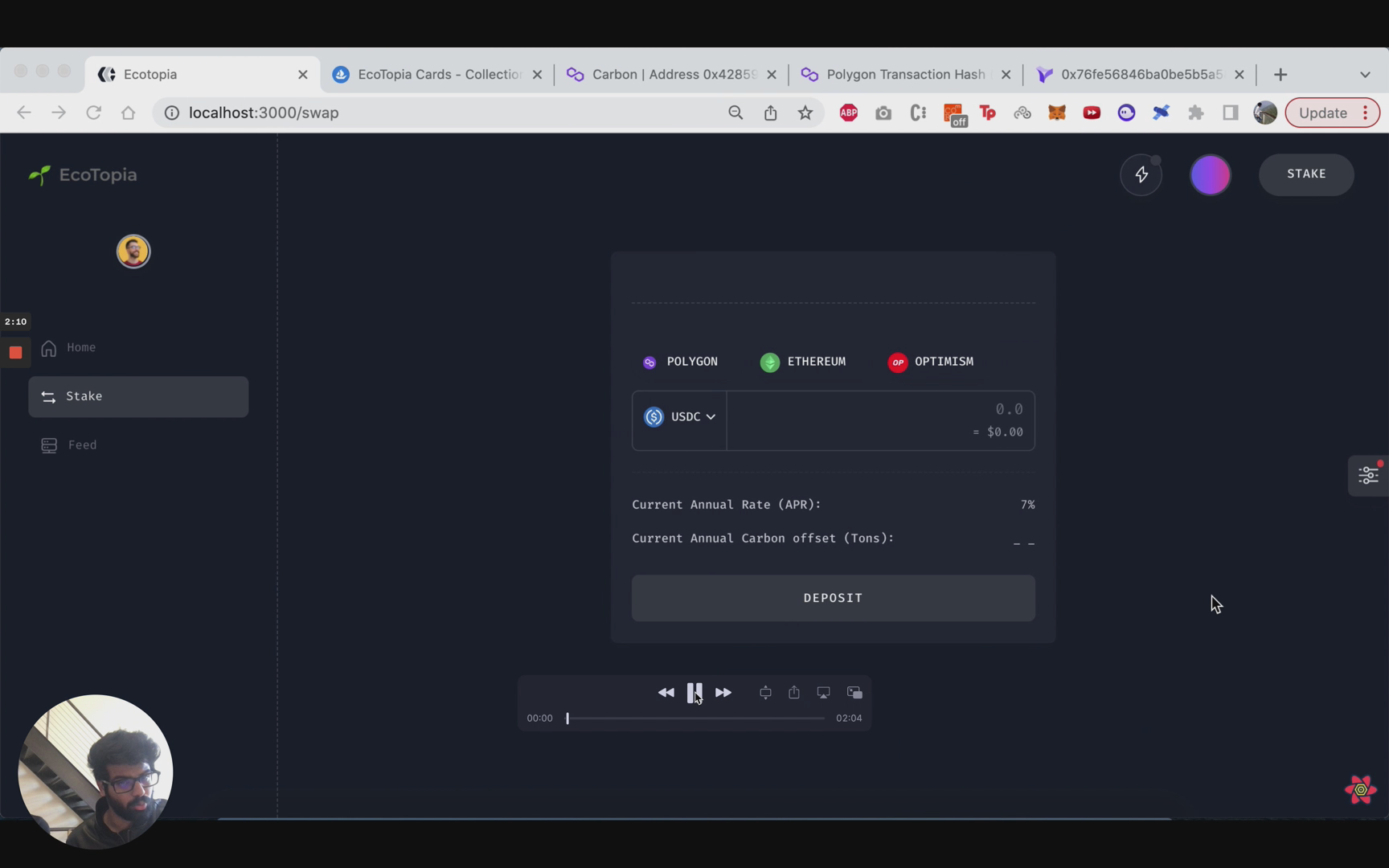Click the STAKE button in header
This screenshot has width=1389, height=868.
tap(1306, 174)
